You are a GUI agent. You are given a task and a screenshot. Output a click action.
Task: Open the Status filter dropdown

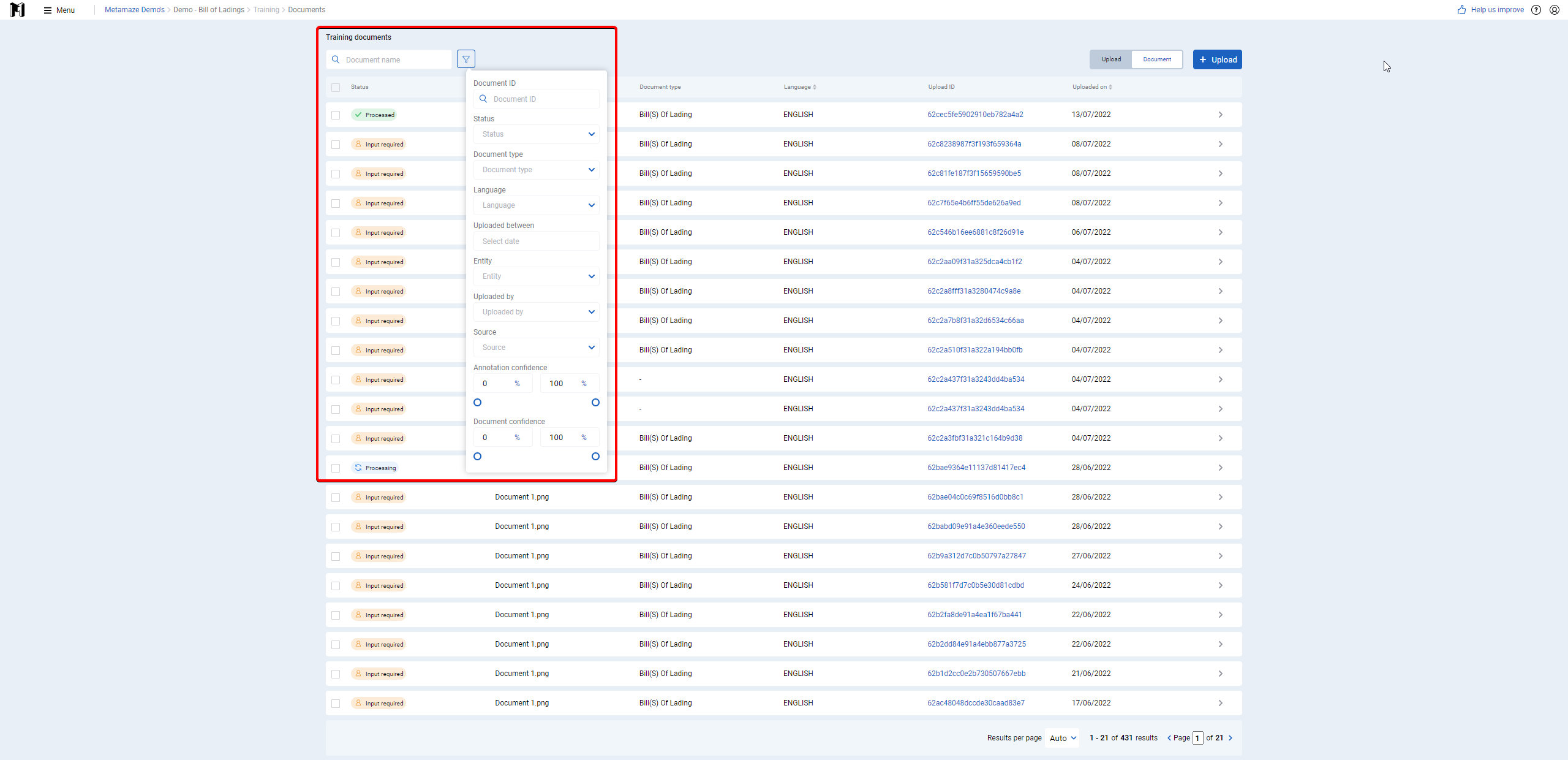point(537,134)
